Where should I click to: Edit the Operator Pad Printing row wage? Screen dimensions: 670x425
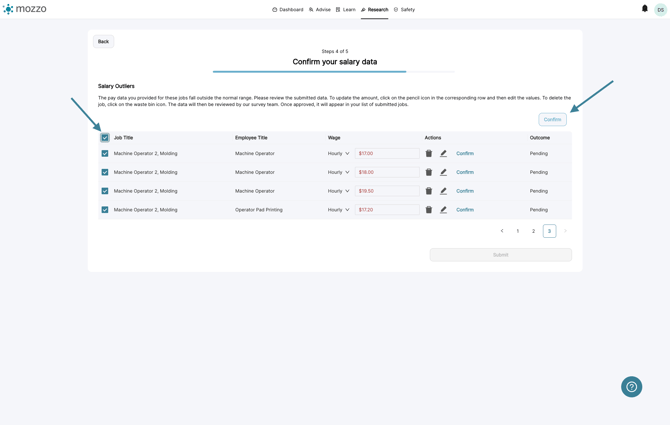(444, 210)
